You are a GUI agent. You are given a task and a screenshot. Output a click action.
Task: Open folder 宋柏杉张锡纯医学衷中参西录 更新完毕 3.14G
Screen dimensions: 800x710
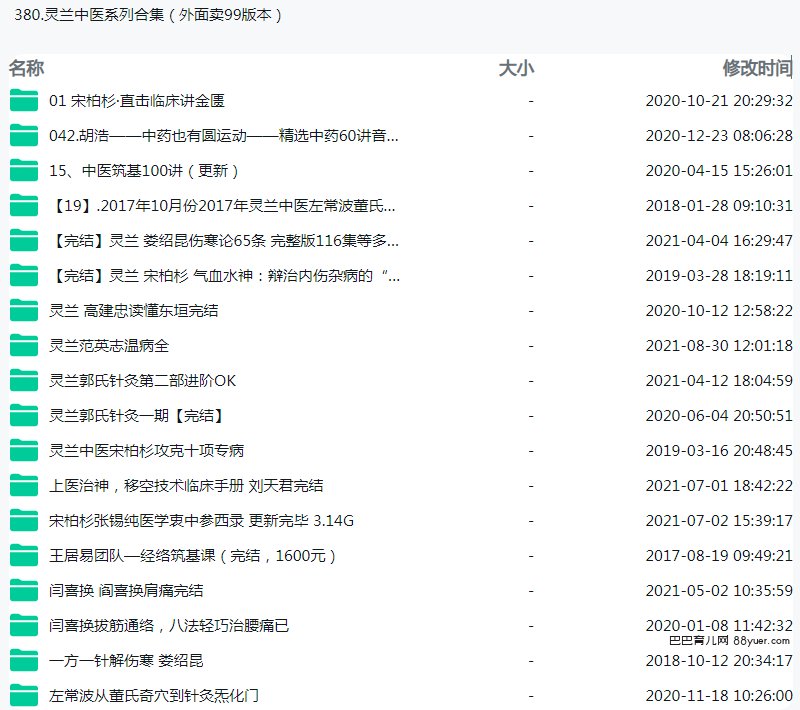[202, 521]
